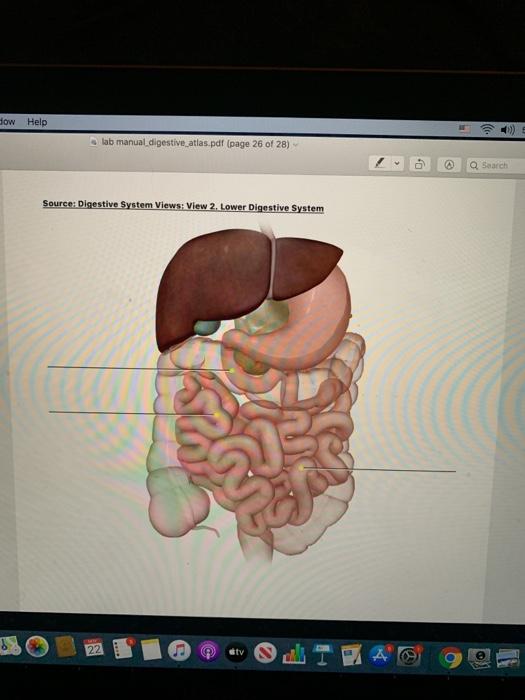Click the volume icon in menu bar
This screenshot has height=700, width=525.
point(508,130)
